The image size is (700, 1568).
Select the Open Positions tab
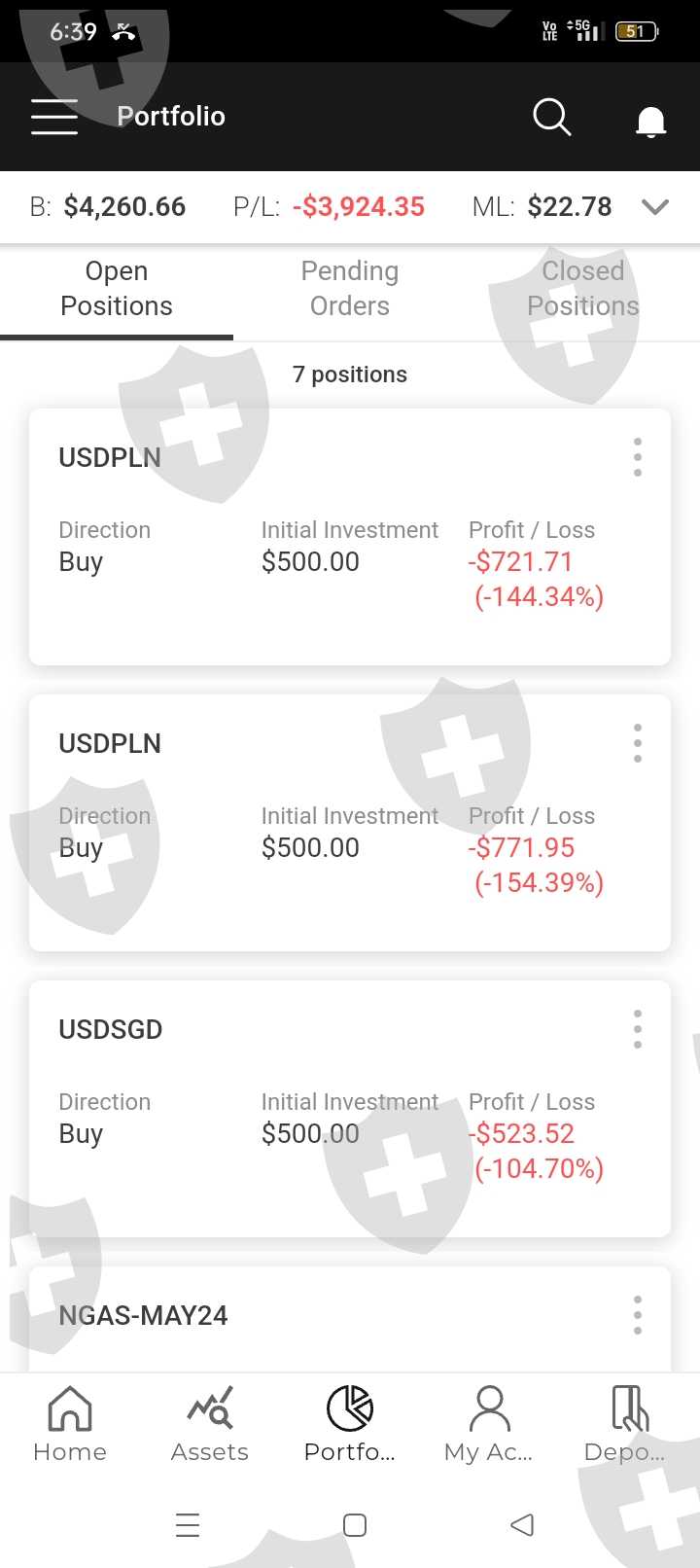pos(117,289)
